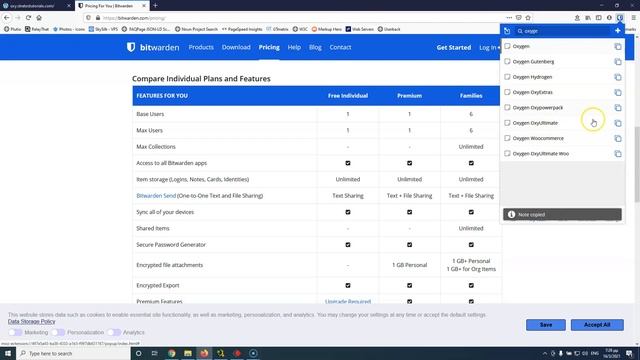Open the Data Storage Policy link

tap(31, 322)
